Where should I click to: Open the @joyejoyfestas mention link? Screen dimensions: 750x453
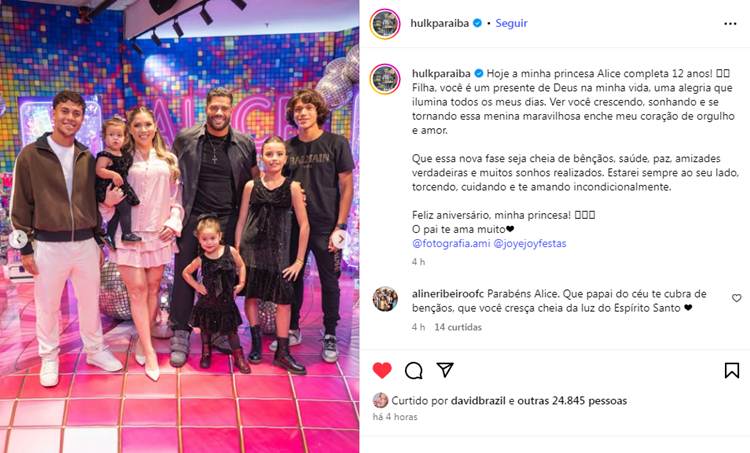(530, 243)
